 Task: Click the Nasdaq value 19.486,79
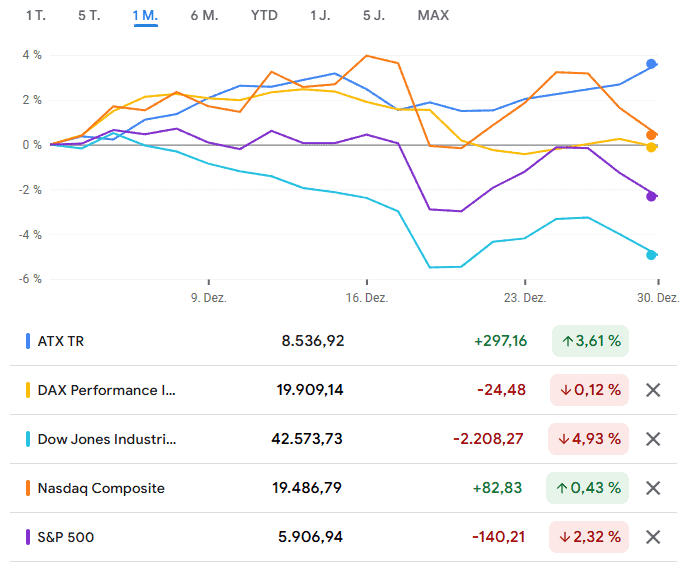(x=307, y=487)
